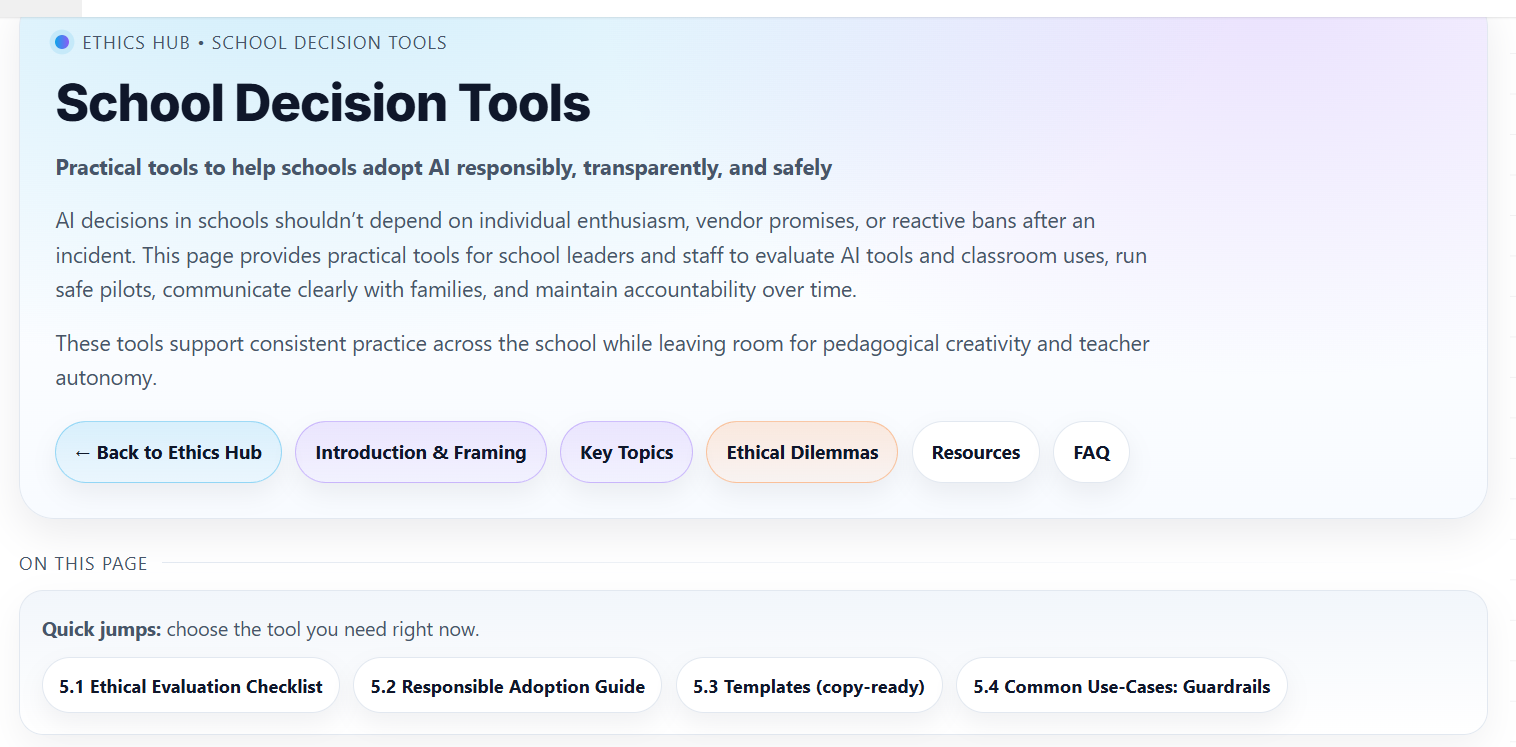
Task: Click the paragraph starting 'AI decisions in schools'
Action: [x=600, y=255]
